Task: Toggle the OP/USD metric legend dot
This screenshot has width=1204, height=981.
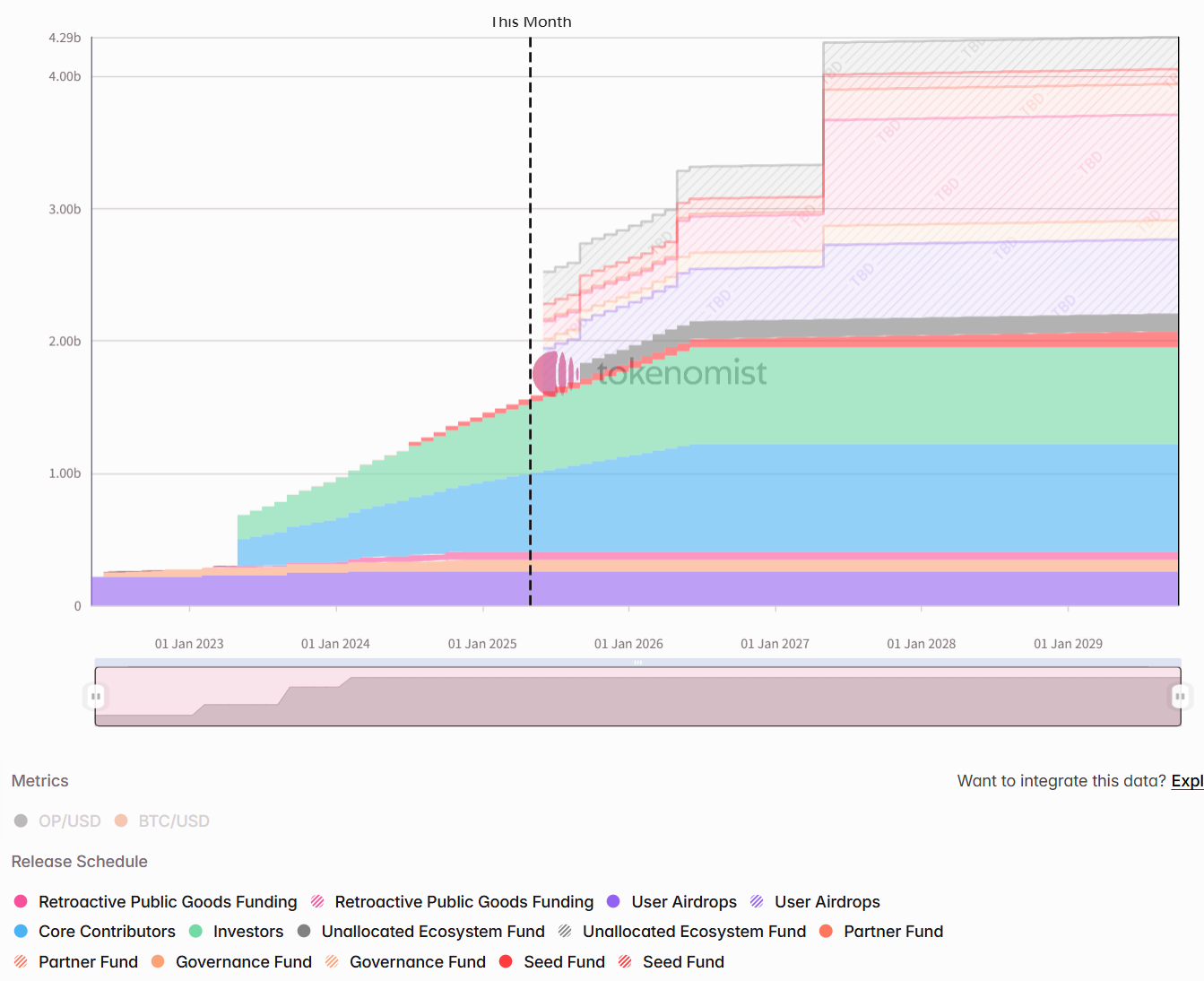Action: [21, 820]
